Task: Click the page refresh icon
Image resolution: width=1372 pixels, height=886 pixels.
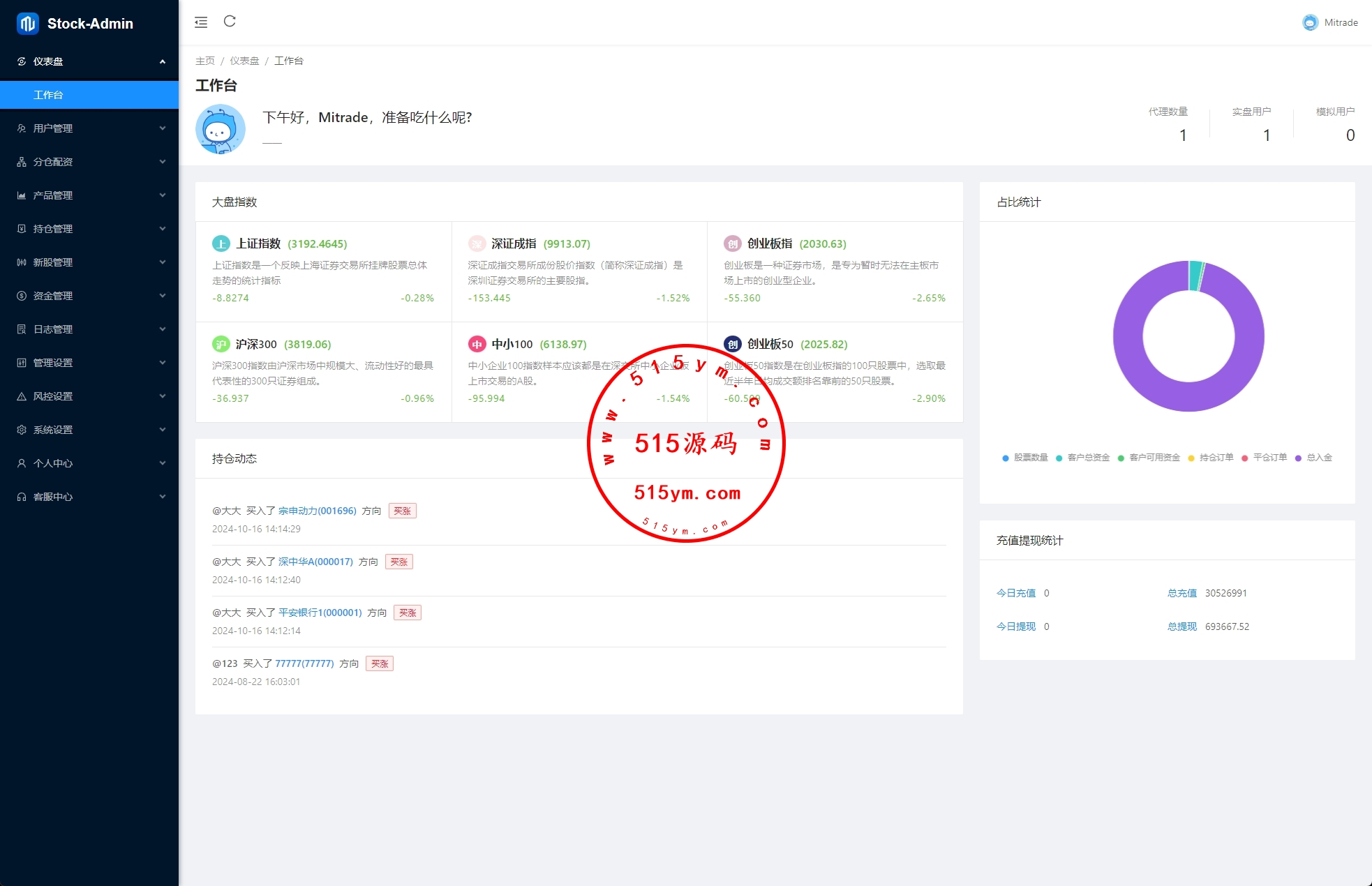Action: click(230, 22)
